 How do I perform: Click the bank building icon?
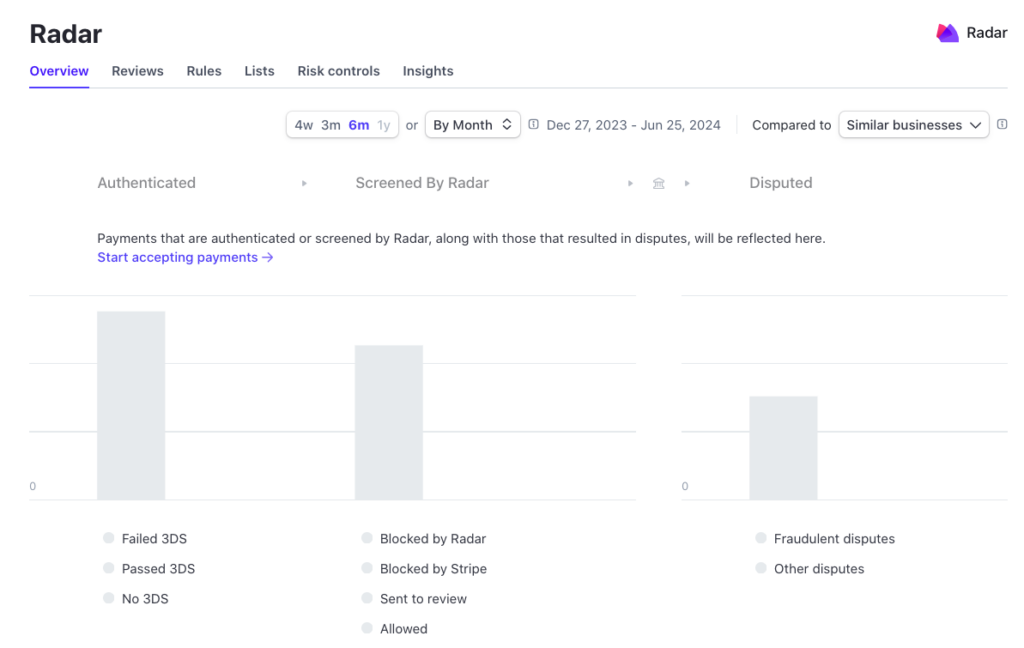658,184
